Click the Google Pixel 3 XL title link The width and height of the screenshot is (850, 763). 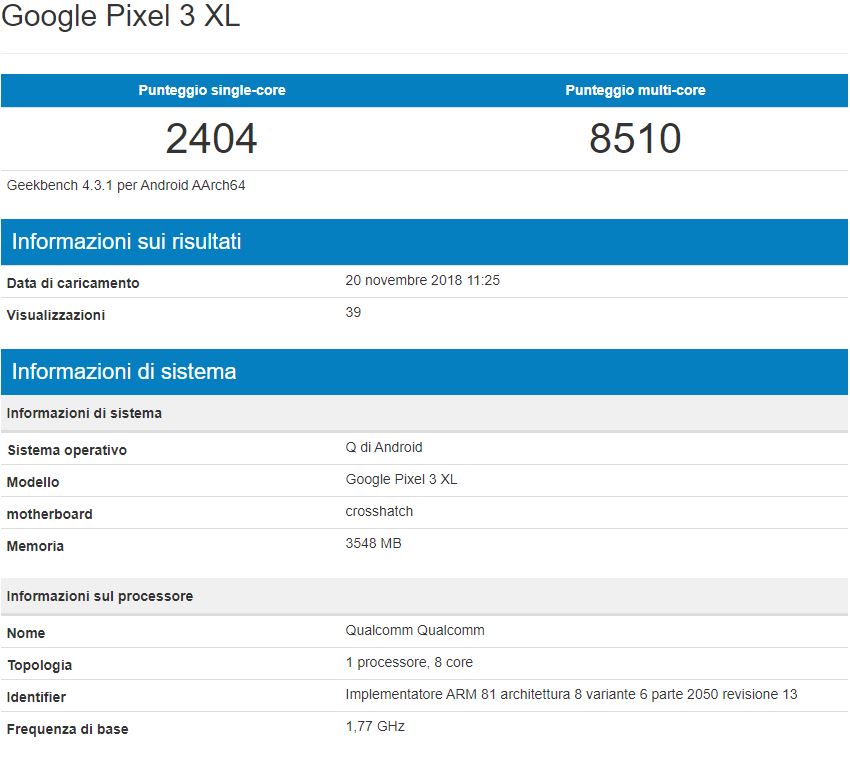pos(120,16)
